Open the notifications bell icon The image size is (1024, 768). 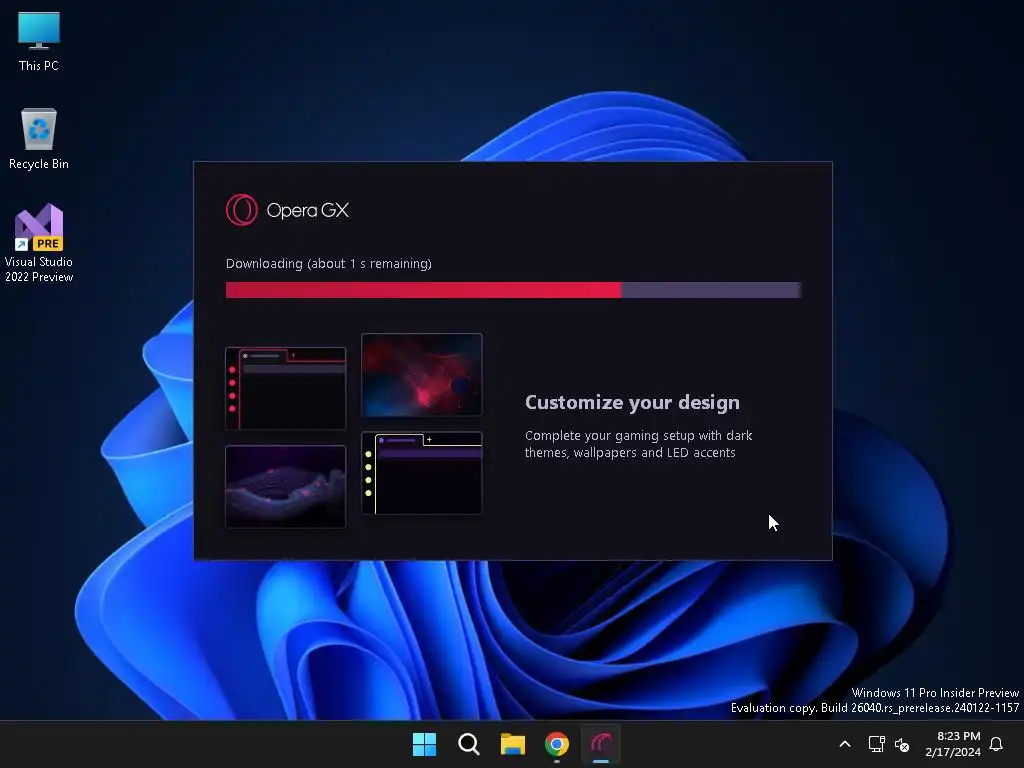pos(996,744)
